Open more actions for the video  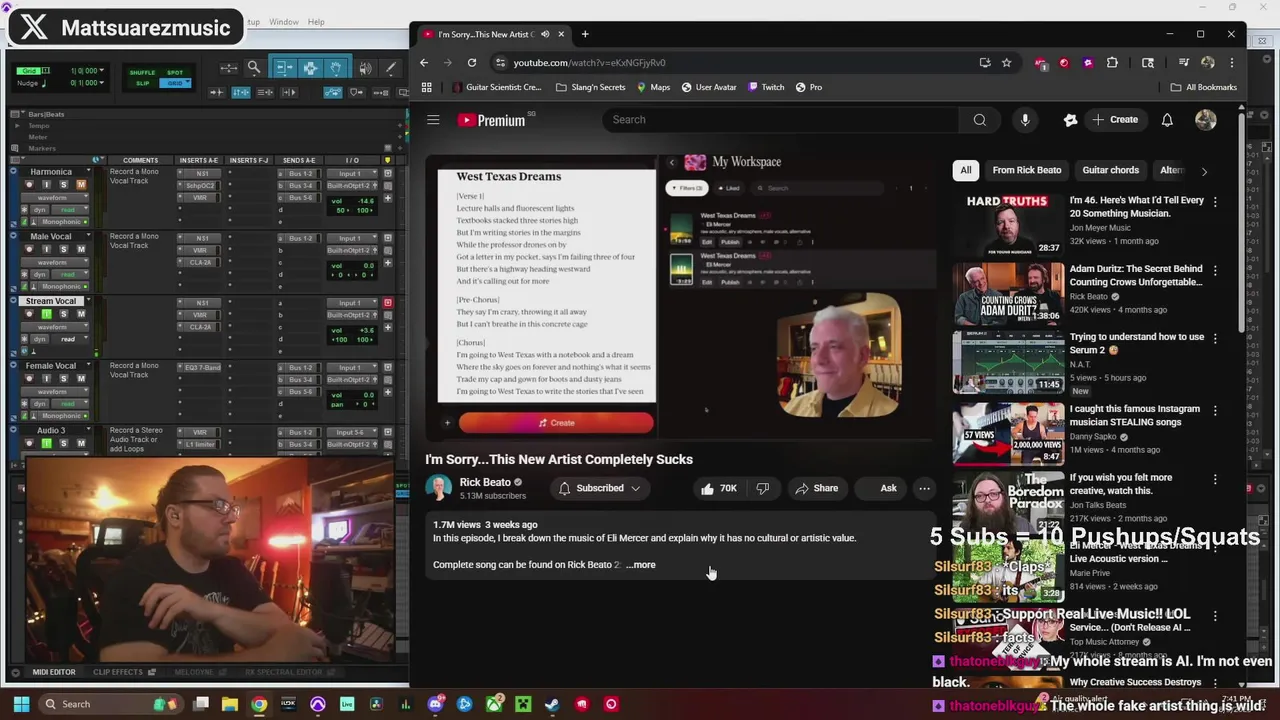pyautogui.click(x=924, y=488)
